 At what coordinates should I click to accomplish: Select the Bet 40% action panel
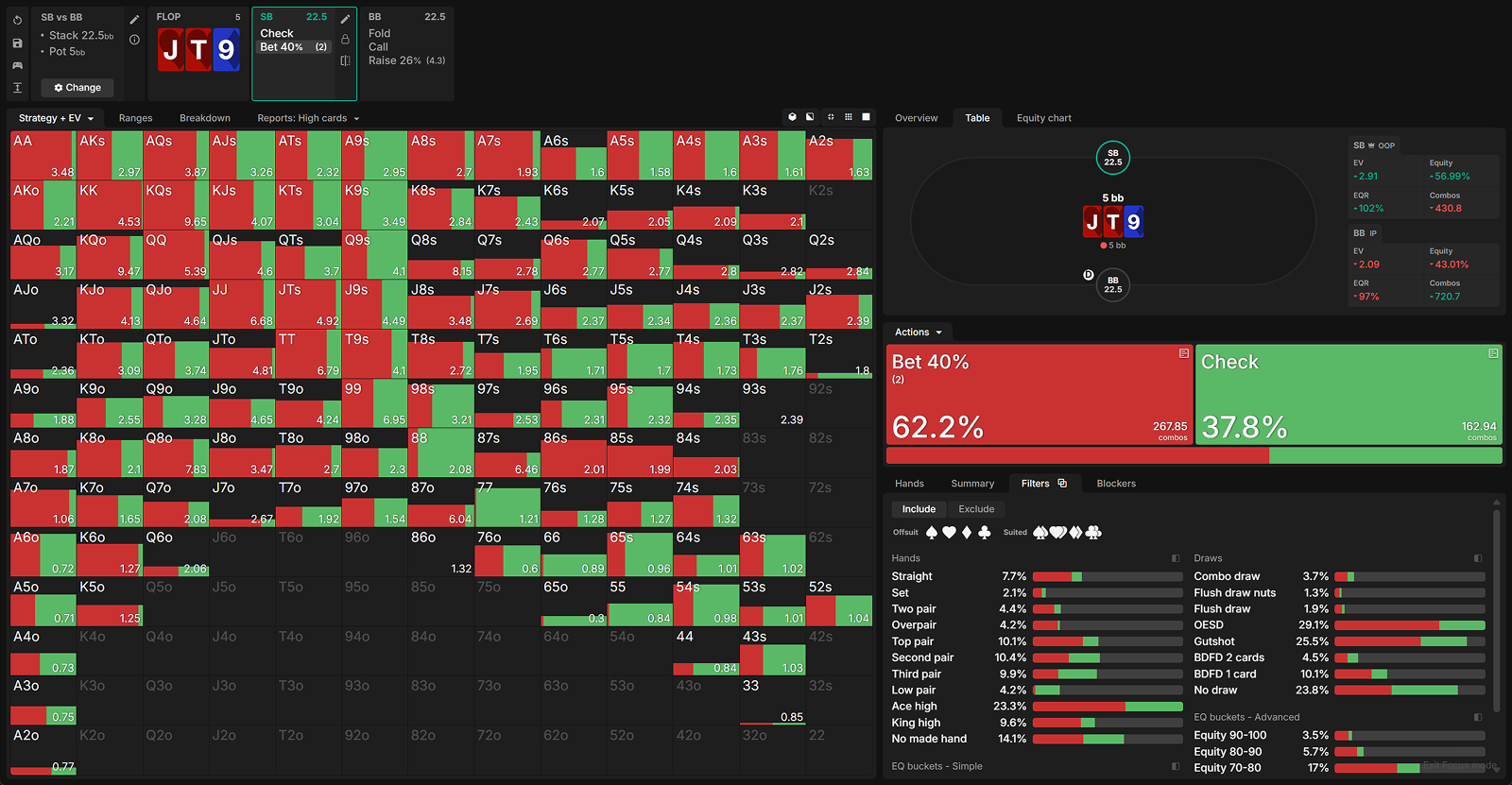(1039, 394)
